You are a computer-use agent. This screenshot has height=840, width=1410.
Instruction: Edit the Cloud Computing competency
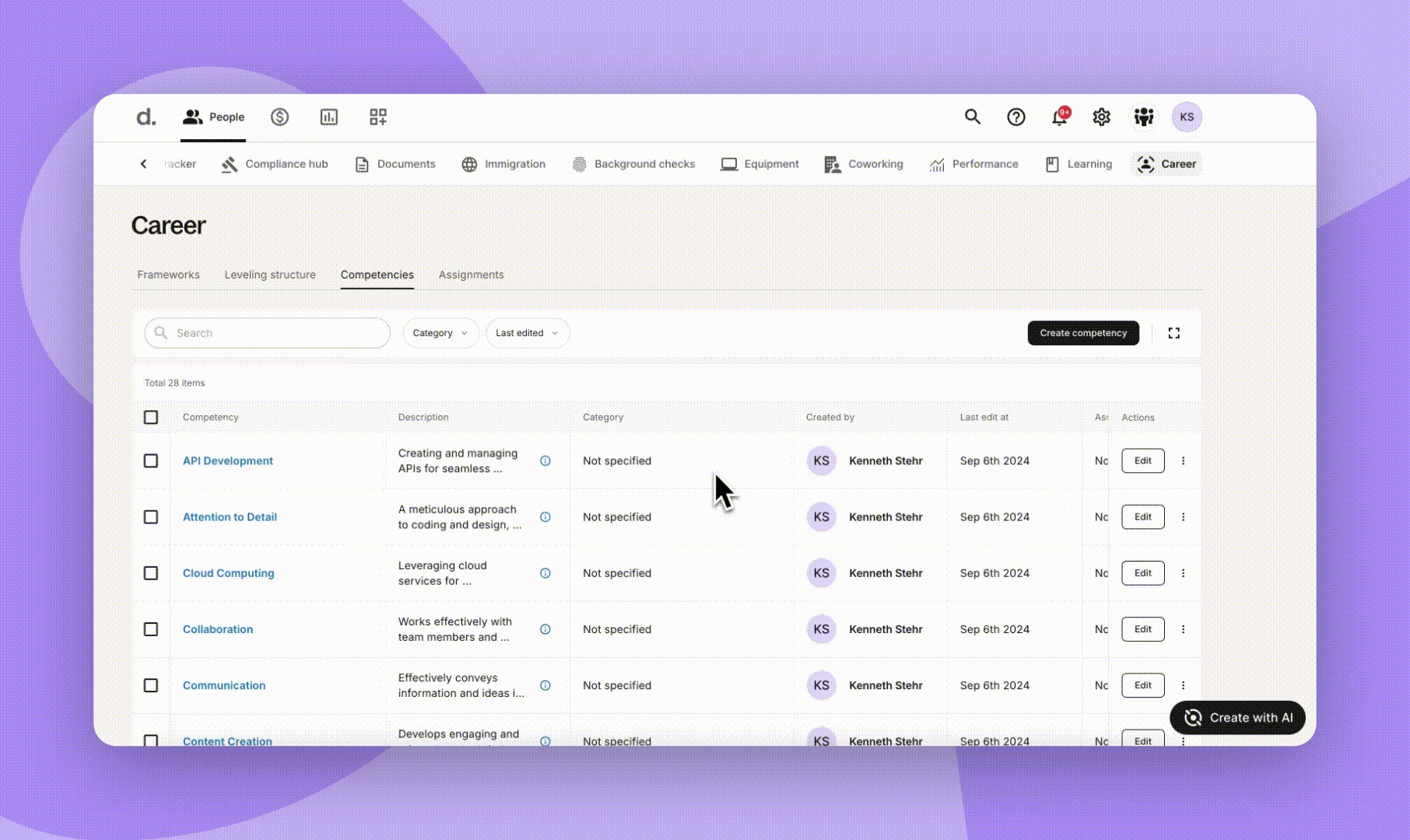click(x=1143, y=573)
